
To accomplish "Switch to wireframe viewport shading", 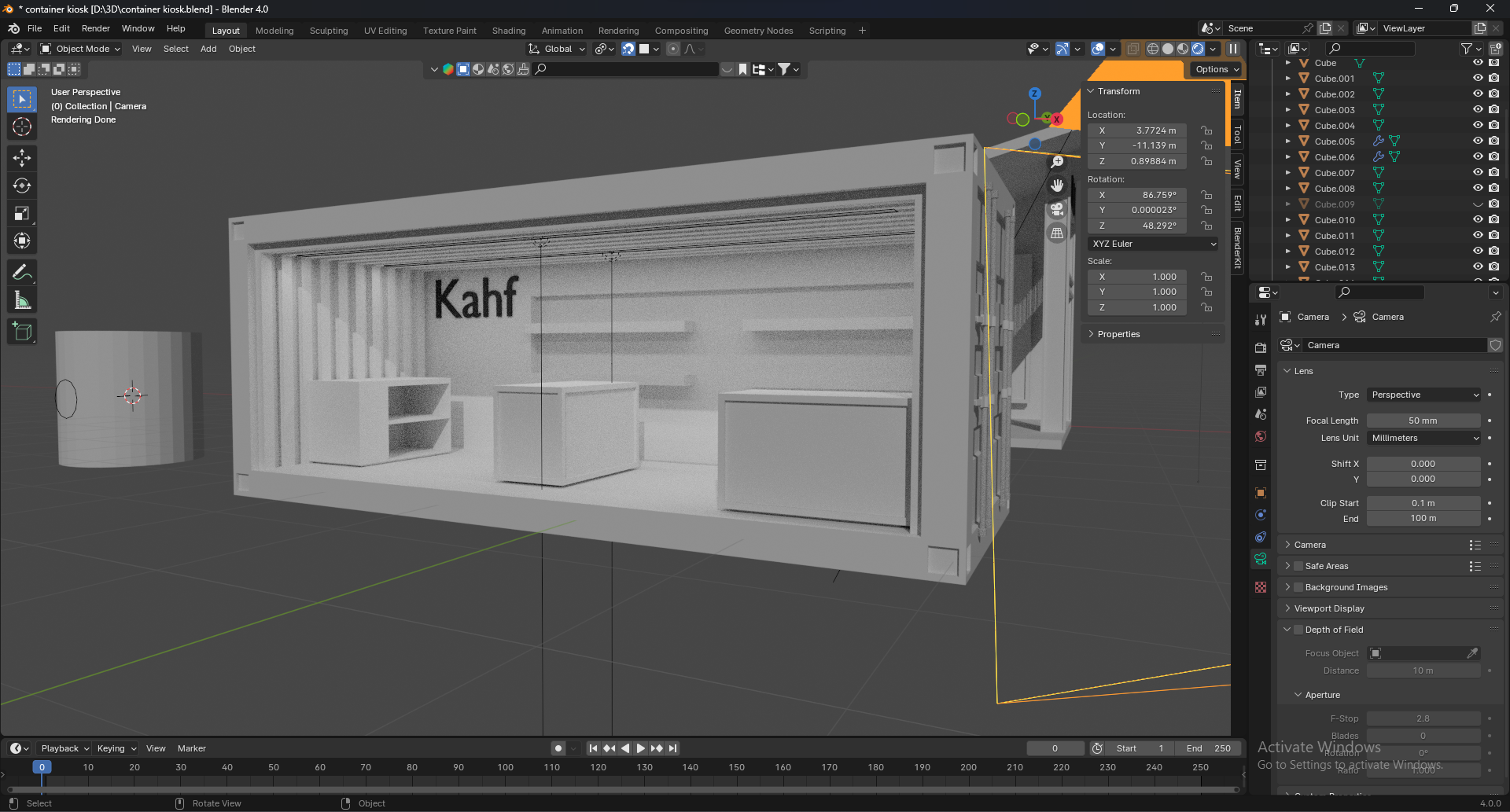I will tap(1153, 49).
